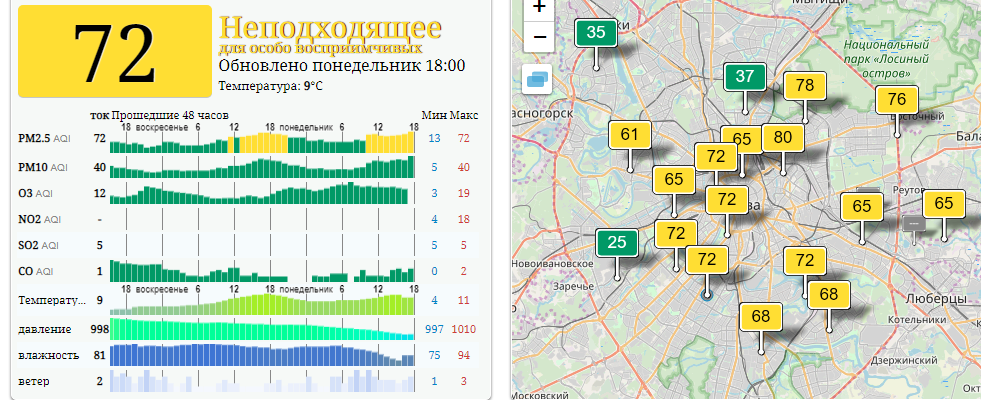Zoom out of the map with the minus button

(x=539, y=38)
